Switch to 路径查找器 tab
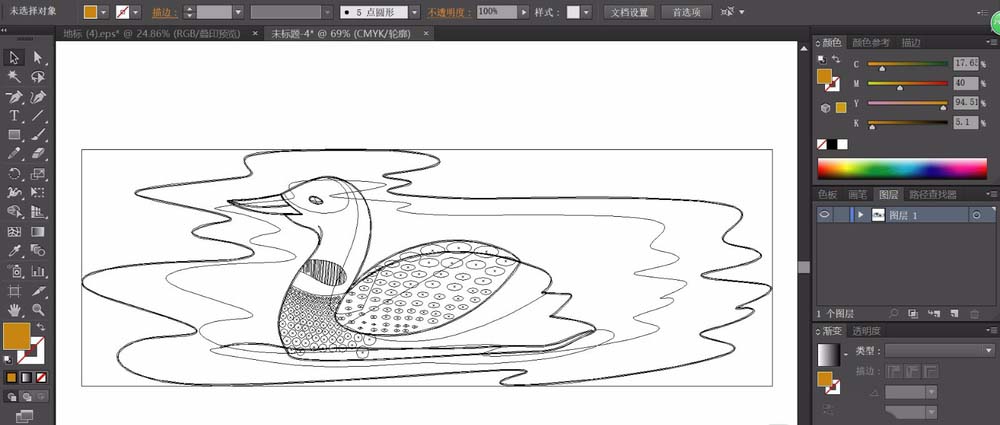1000x425 pixels. [x=933, y=195]
